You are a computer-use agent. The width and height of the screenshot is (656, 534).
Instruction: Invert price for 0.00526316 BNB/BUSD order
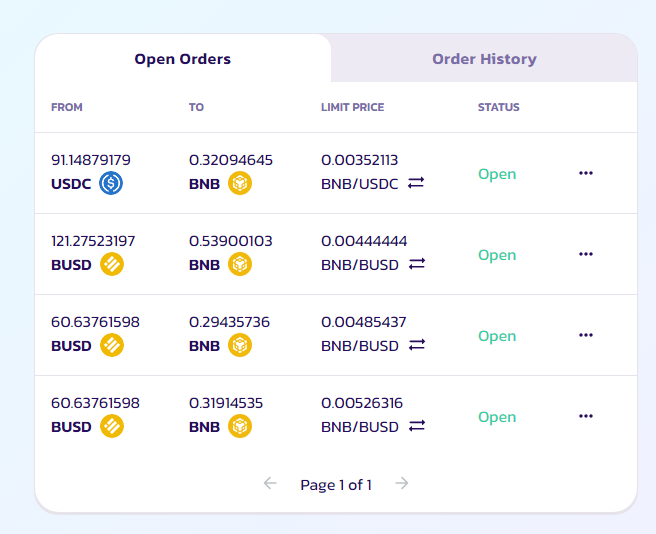(x=417, y=426)
